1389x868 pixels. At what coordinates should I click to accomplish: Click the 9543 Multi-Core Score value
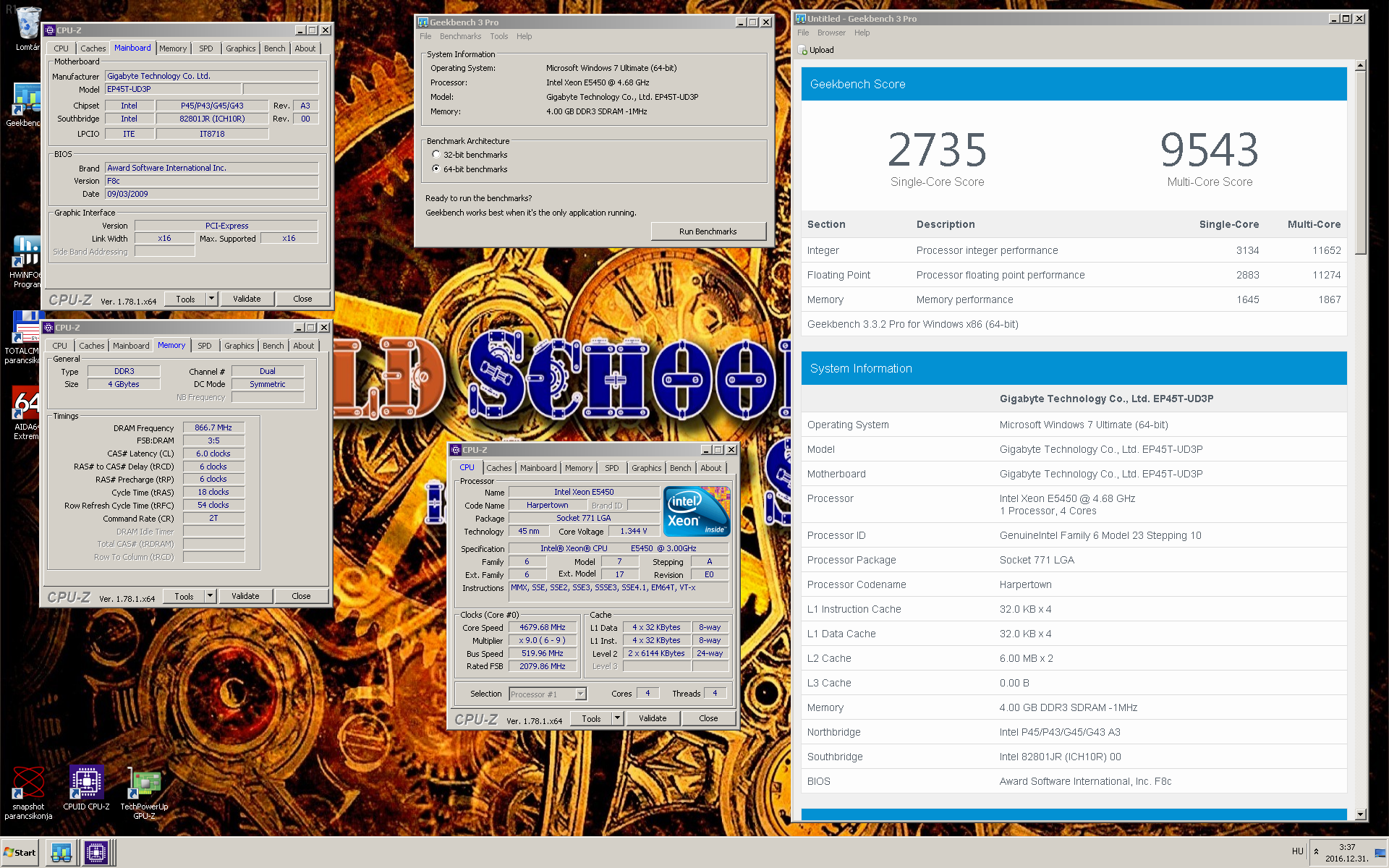[x=1210, y=149]
